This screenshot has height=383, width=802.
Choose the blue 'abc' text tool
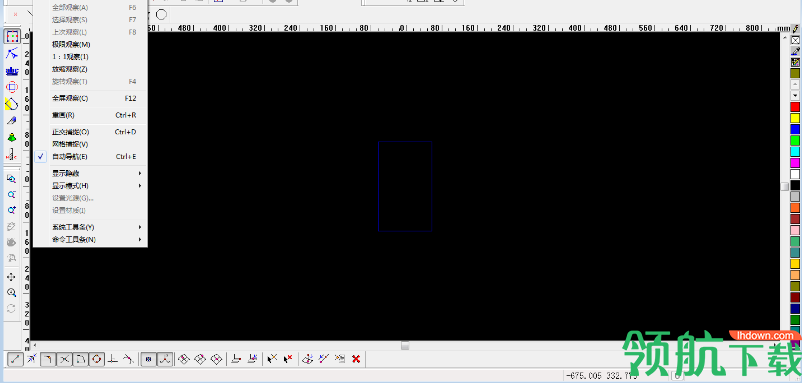point(12,71)
